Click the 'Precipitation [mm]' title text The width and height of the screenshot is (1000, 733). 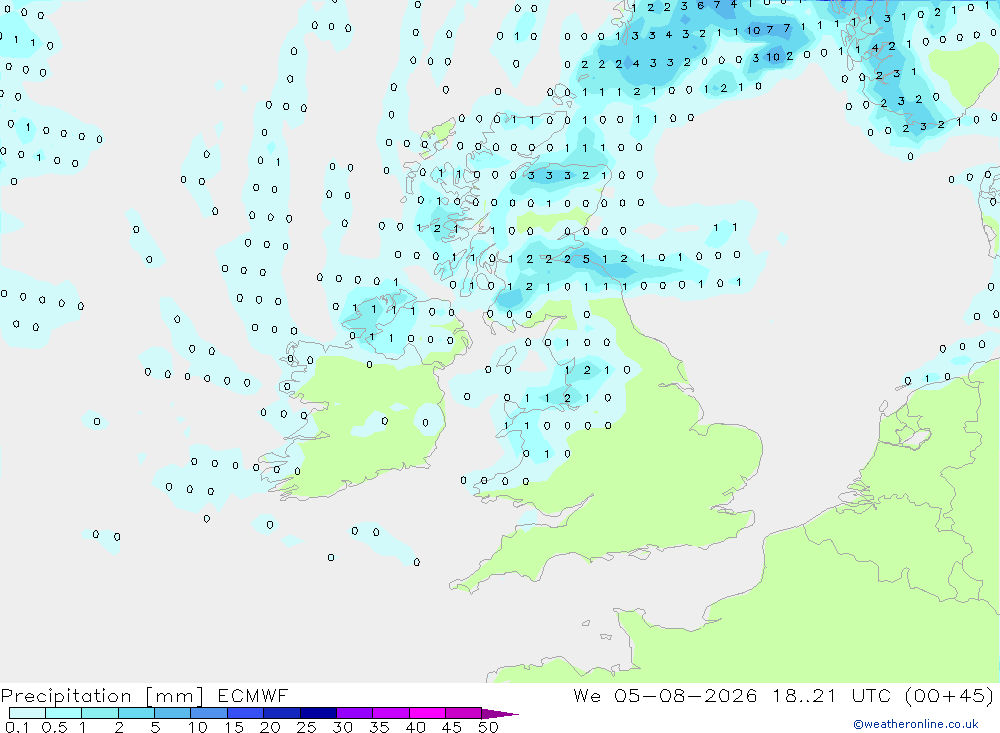pyautogui.click(x=103, y=696)
